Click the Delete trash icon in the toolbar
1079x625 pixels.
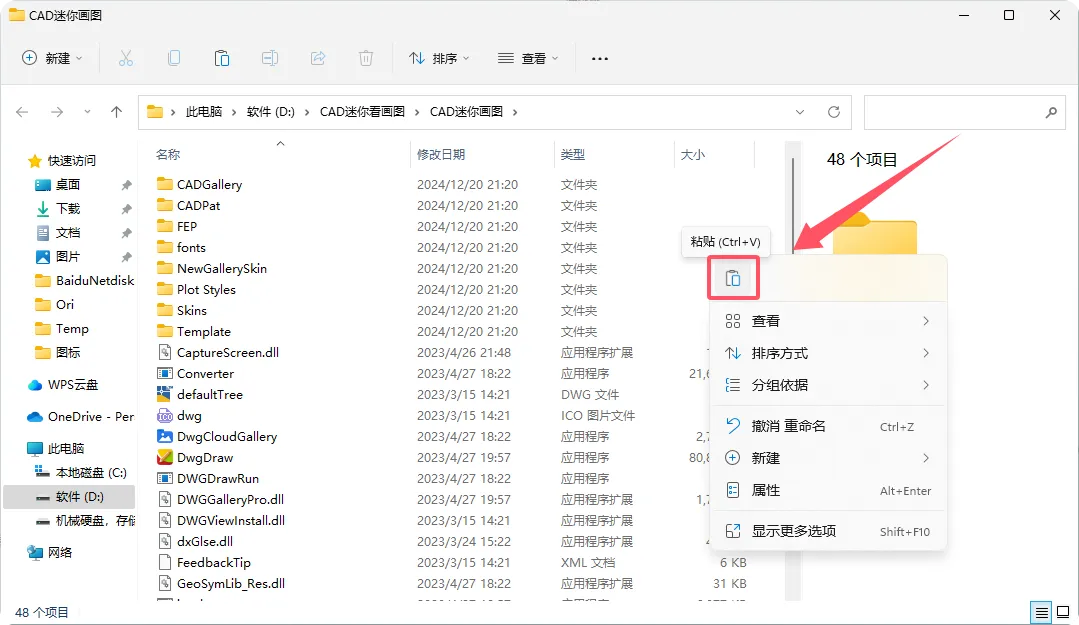click(x=366, y=59)
